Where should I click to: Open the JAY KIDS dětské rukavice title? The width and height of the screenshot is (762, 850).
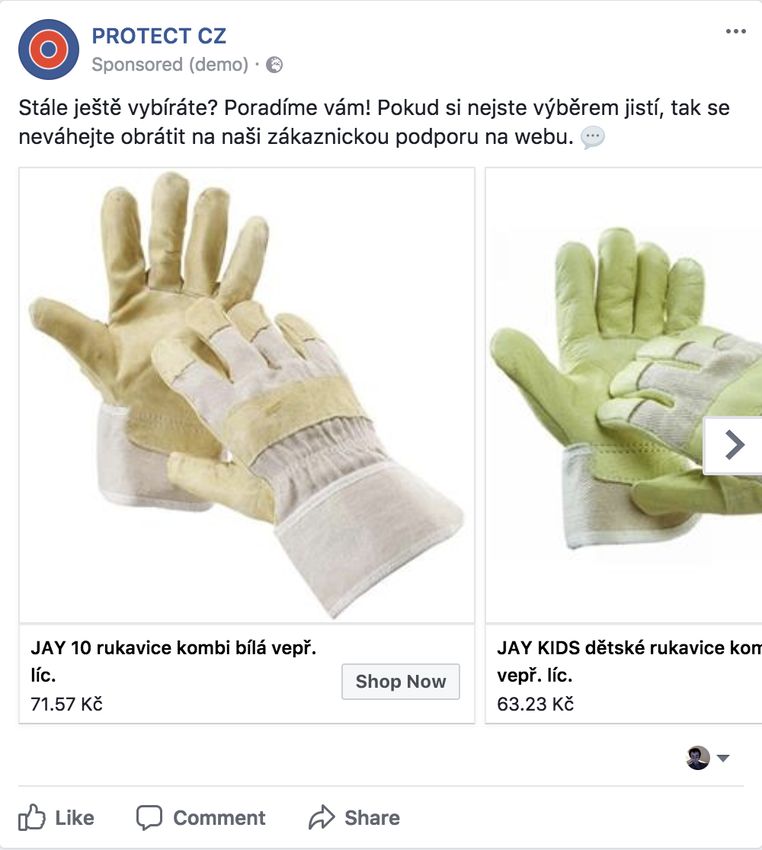(629, 661)
